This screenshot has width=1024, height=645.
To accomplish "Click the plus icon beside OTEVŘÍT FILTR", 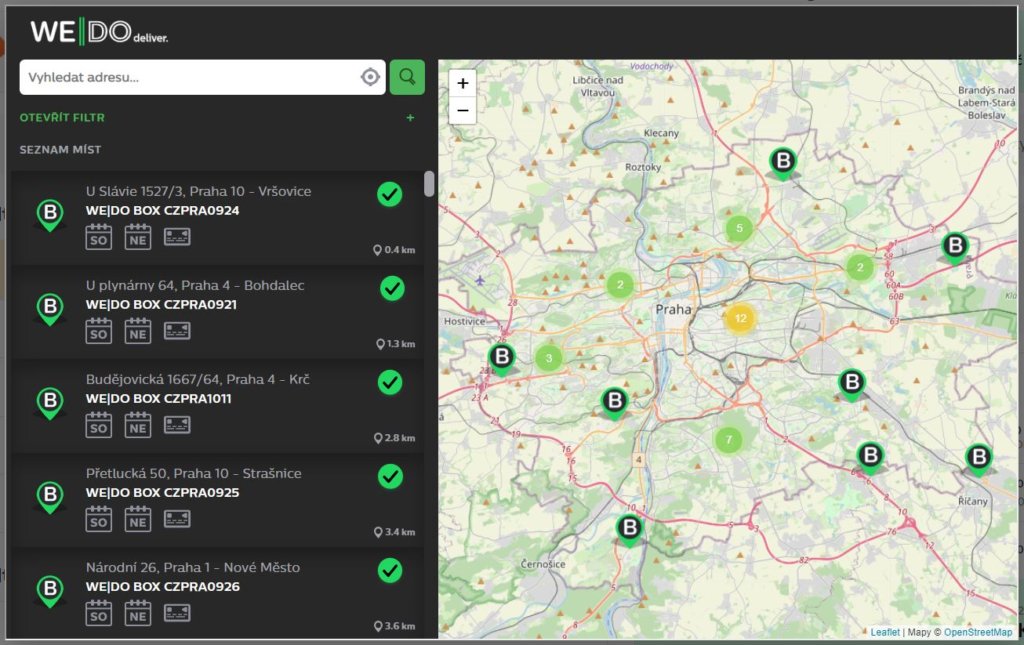I will (x=410, y=118).
